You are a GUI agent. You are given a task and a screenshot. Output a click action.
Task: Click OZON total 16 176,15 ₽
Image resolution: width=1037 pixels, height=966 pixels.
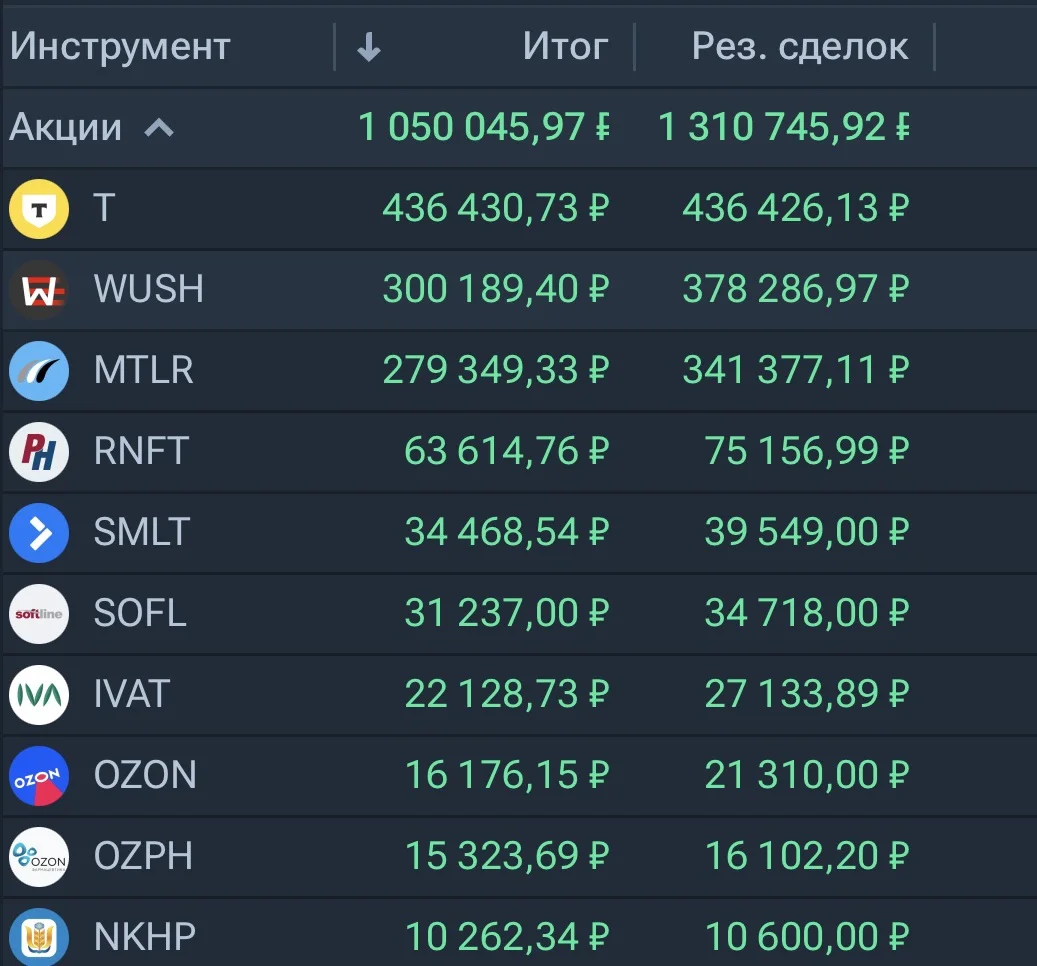tap(507, 775)
